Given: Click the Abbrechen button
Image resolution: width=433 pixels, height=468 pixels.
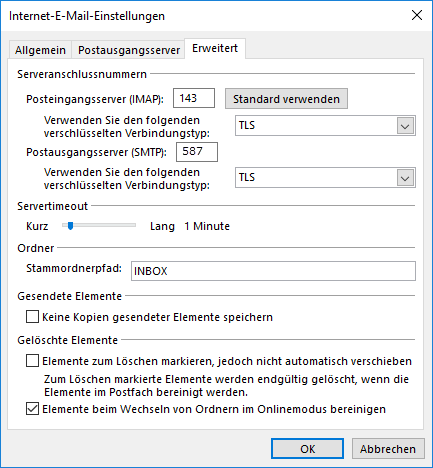Looking at the screenshot, I should [x=388, y=449].
